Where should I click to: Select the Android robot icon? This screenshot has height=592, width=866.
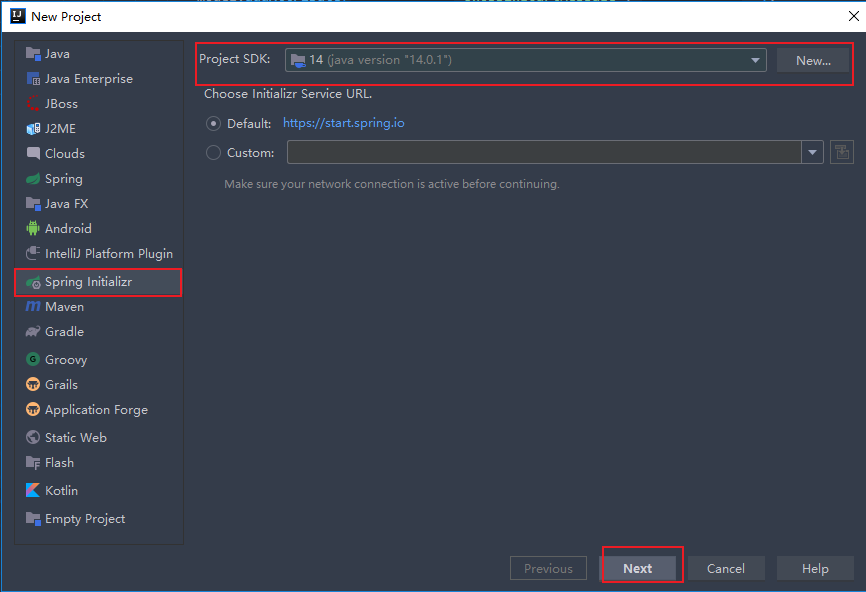pyautogui.click(x=33, y=228)
